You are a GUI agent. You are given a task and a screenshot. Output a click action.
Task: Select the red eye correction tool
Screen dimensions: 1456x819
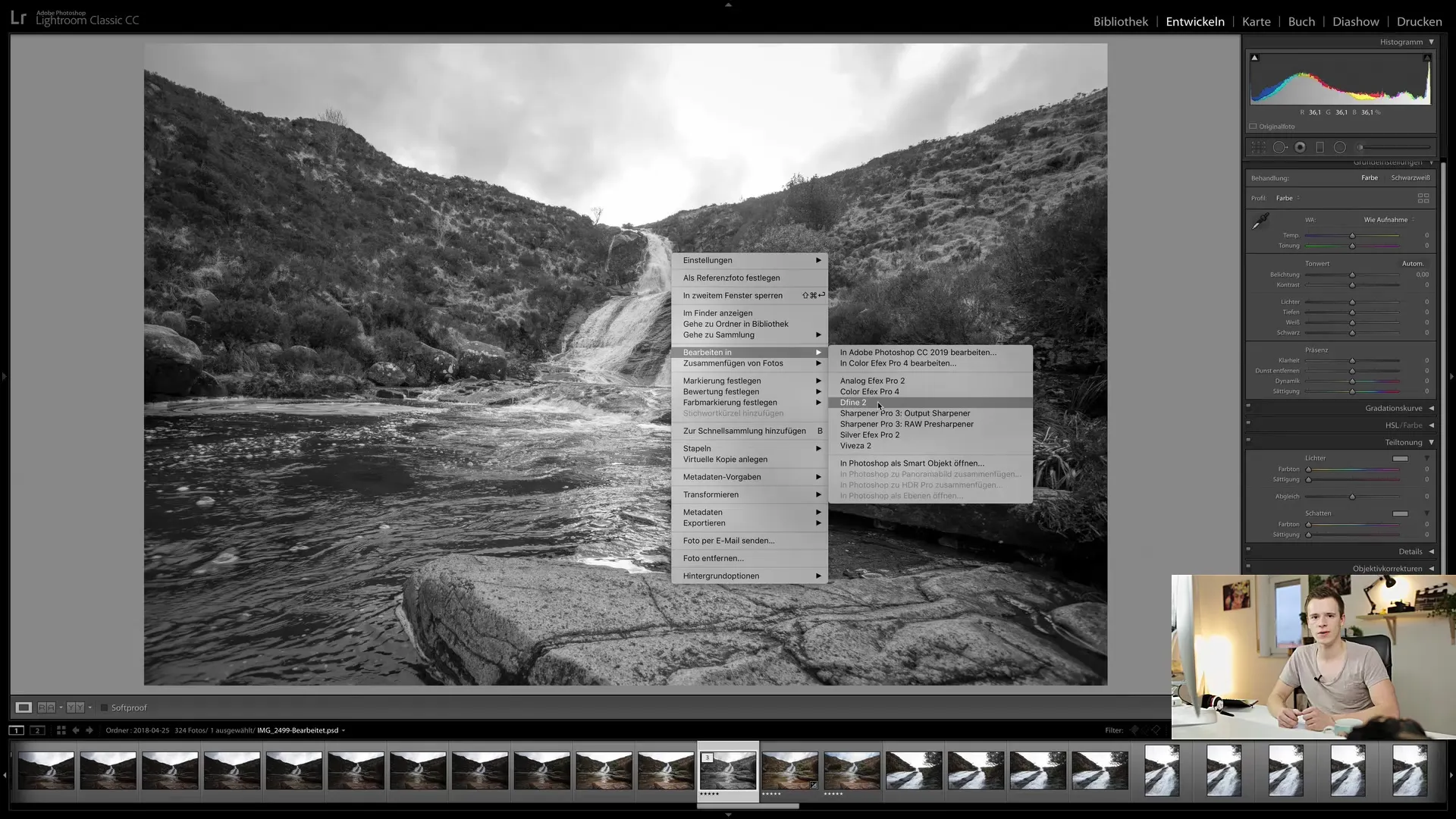click(x=1300, y=147)
